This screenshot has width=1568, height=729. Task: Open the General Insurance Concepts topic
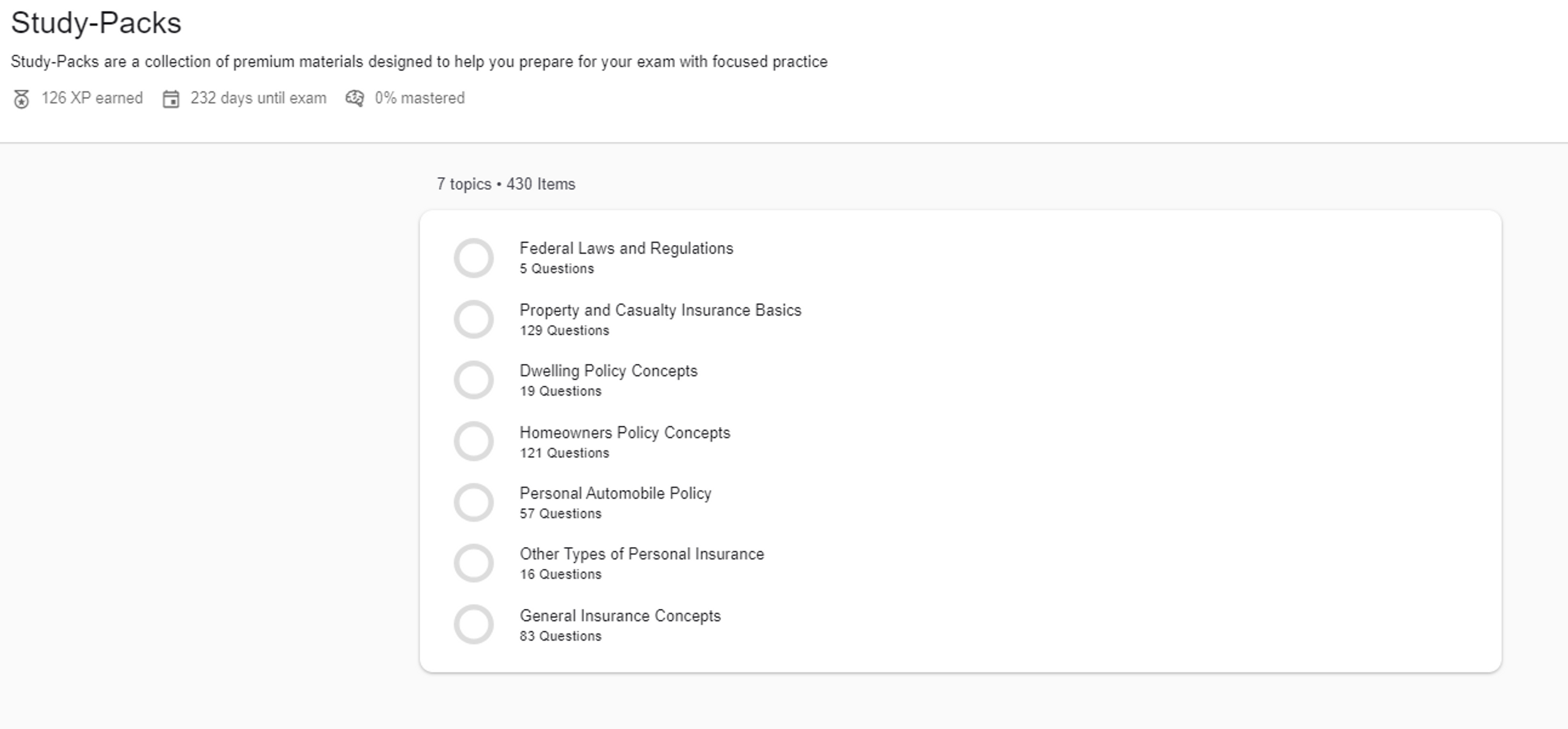(x=620, y=616)
